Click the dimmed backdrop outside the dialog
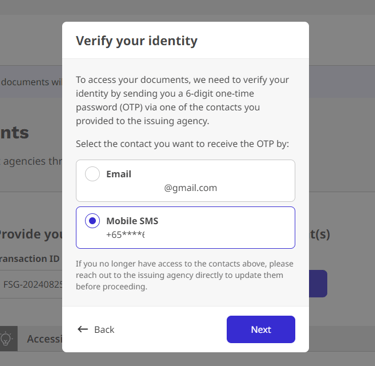 pyautogui.click(x=343, y=133)
